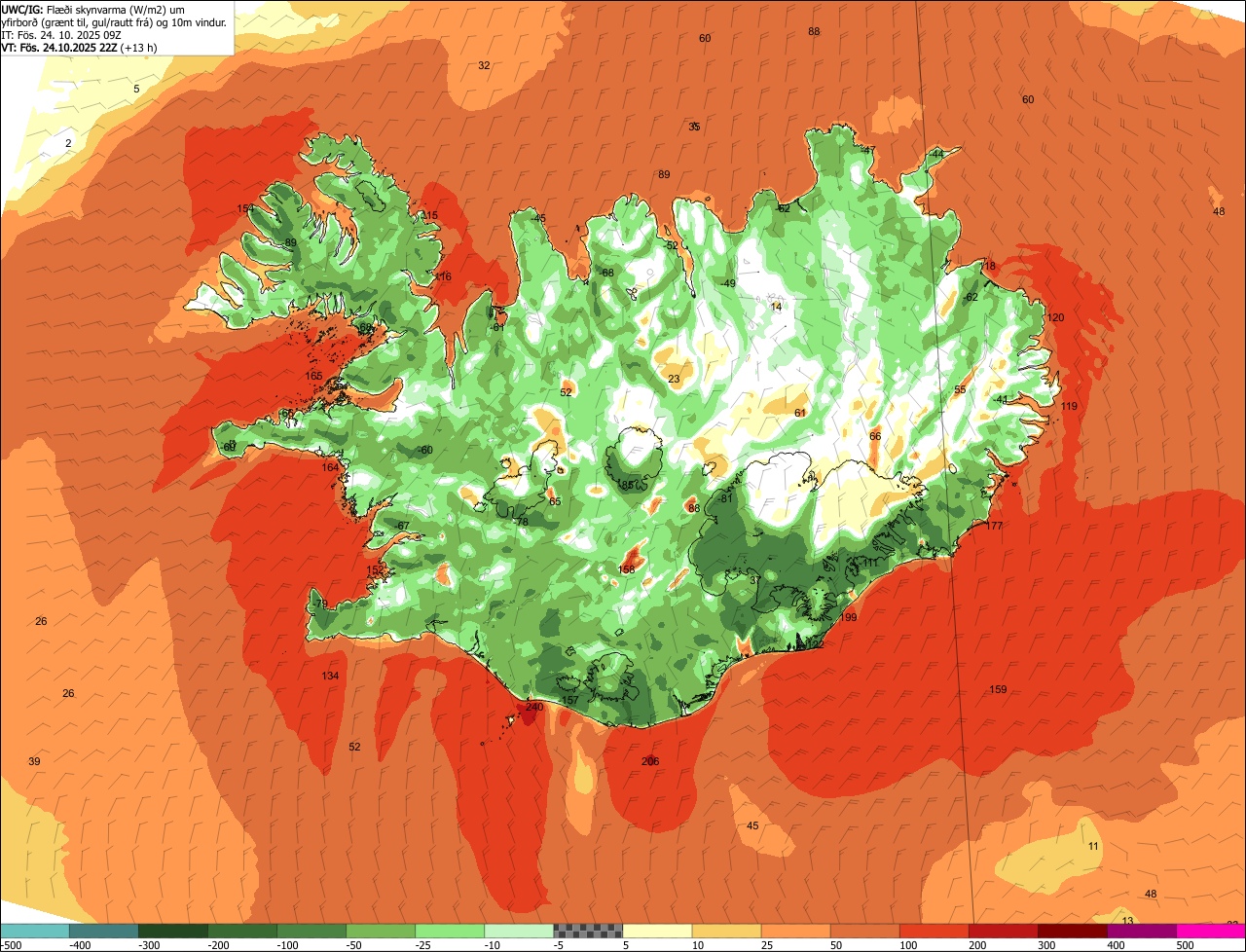Select the map value 61 in the highlands
This screenshot has width=1246, height=952.
(x=800, y=413)
